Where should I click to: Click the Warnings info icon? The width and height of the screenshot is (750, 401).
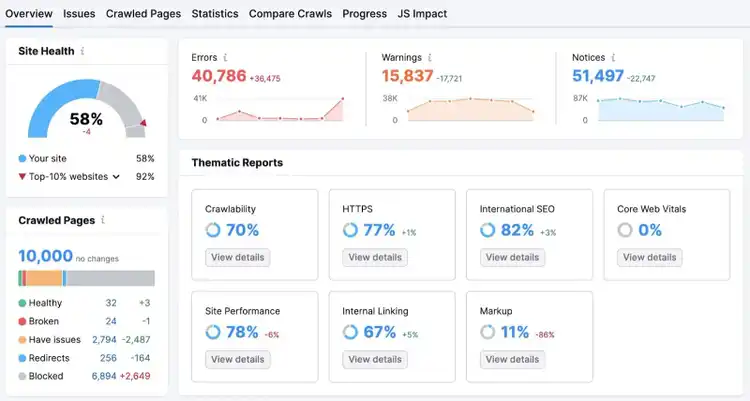click(430, 57)
